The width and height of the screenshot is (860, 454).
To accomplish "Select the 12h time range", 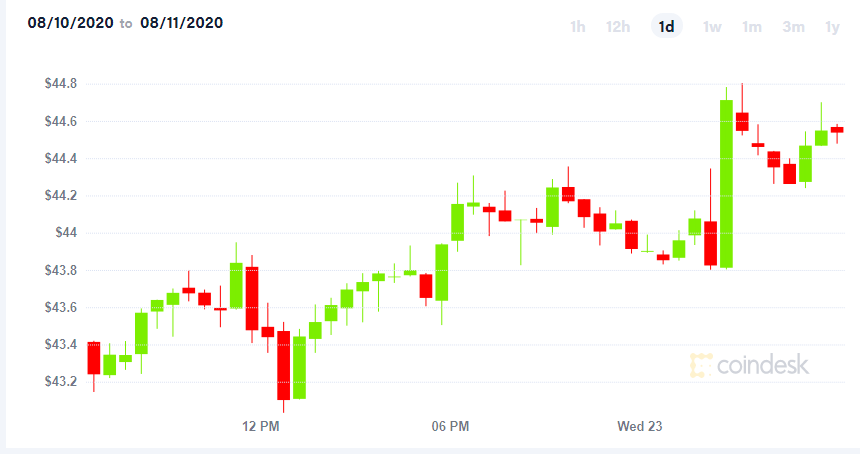I will pyautogui.click(x=618, y=26).
